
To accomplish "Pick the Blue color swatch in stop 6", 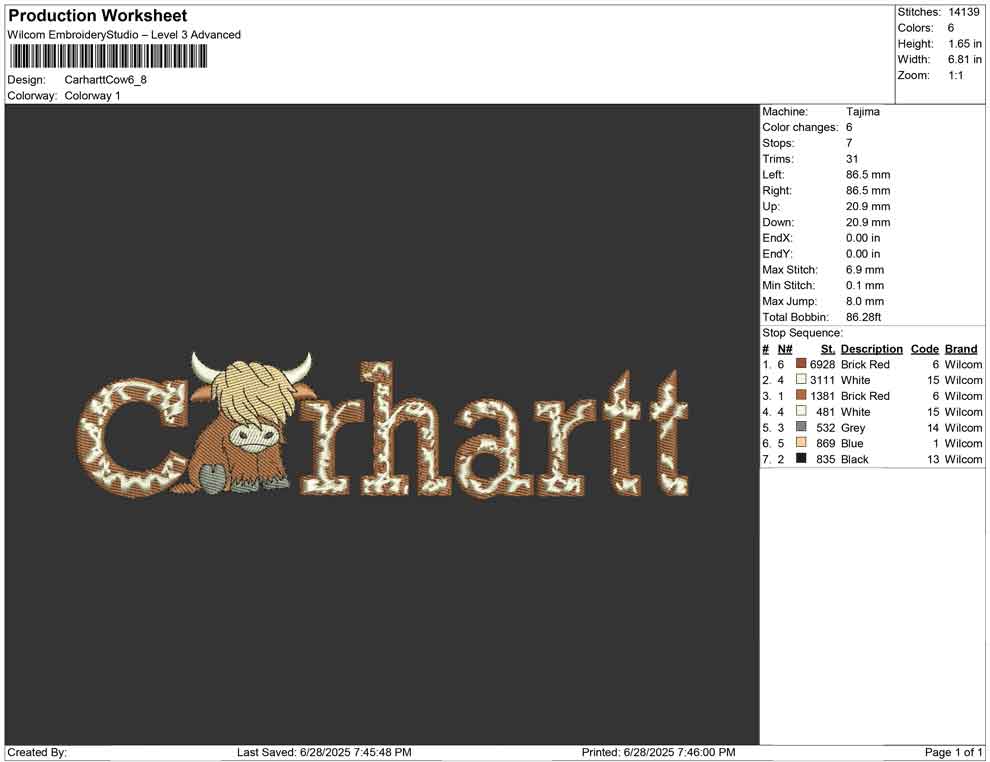I will point(801,443).
